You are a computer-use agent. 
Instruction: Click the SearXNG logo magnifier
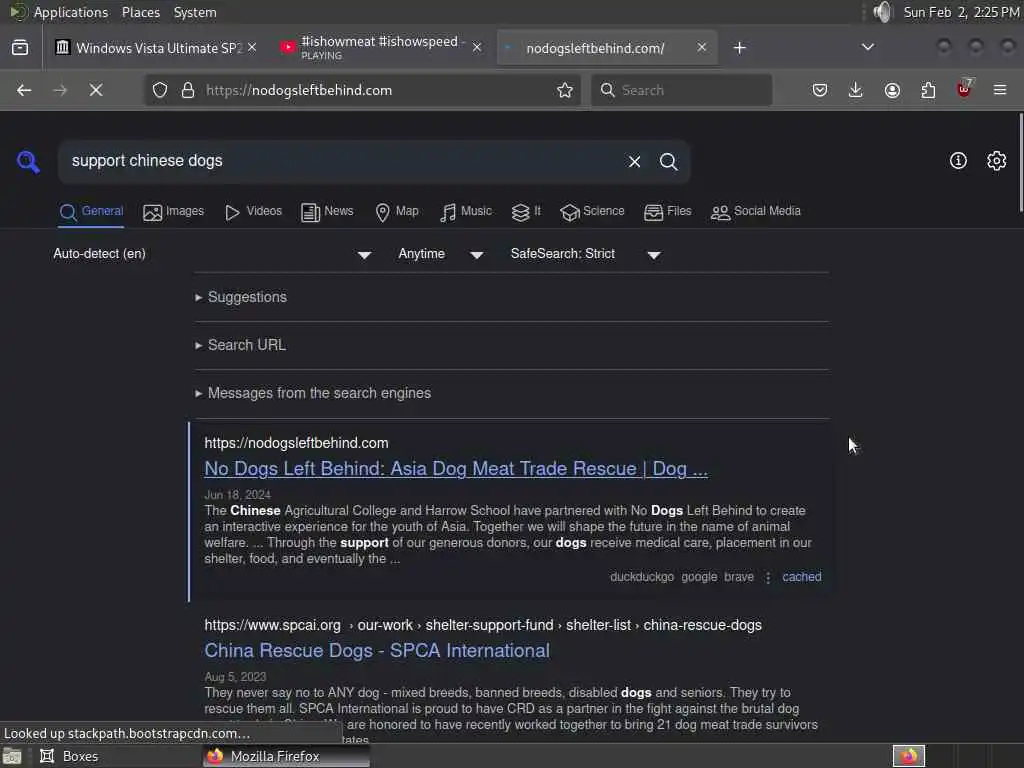point(28,161)
